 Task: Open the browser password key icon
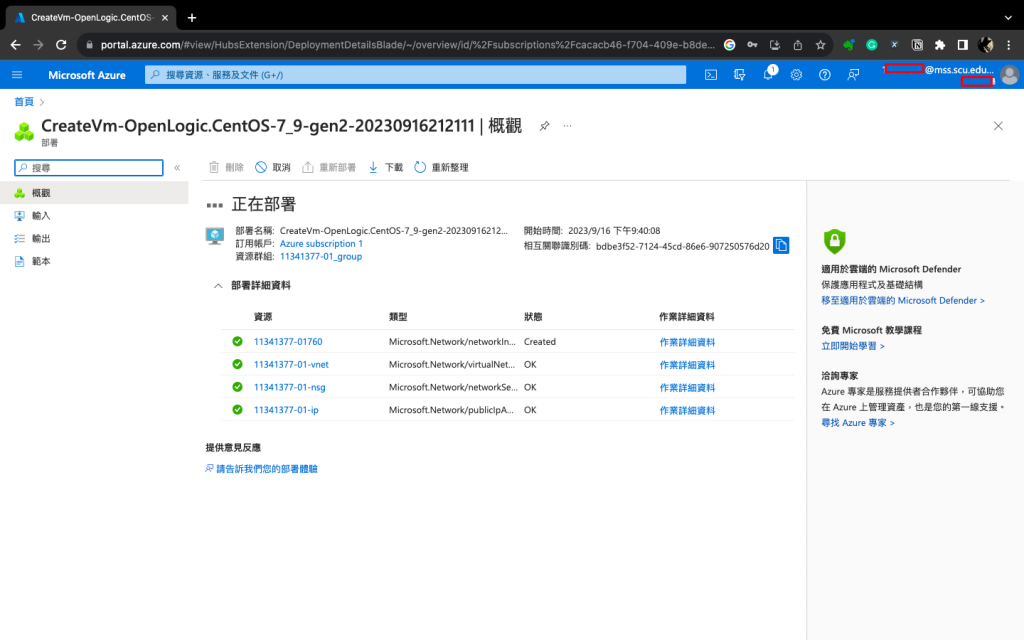point(752,45)
